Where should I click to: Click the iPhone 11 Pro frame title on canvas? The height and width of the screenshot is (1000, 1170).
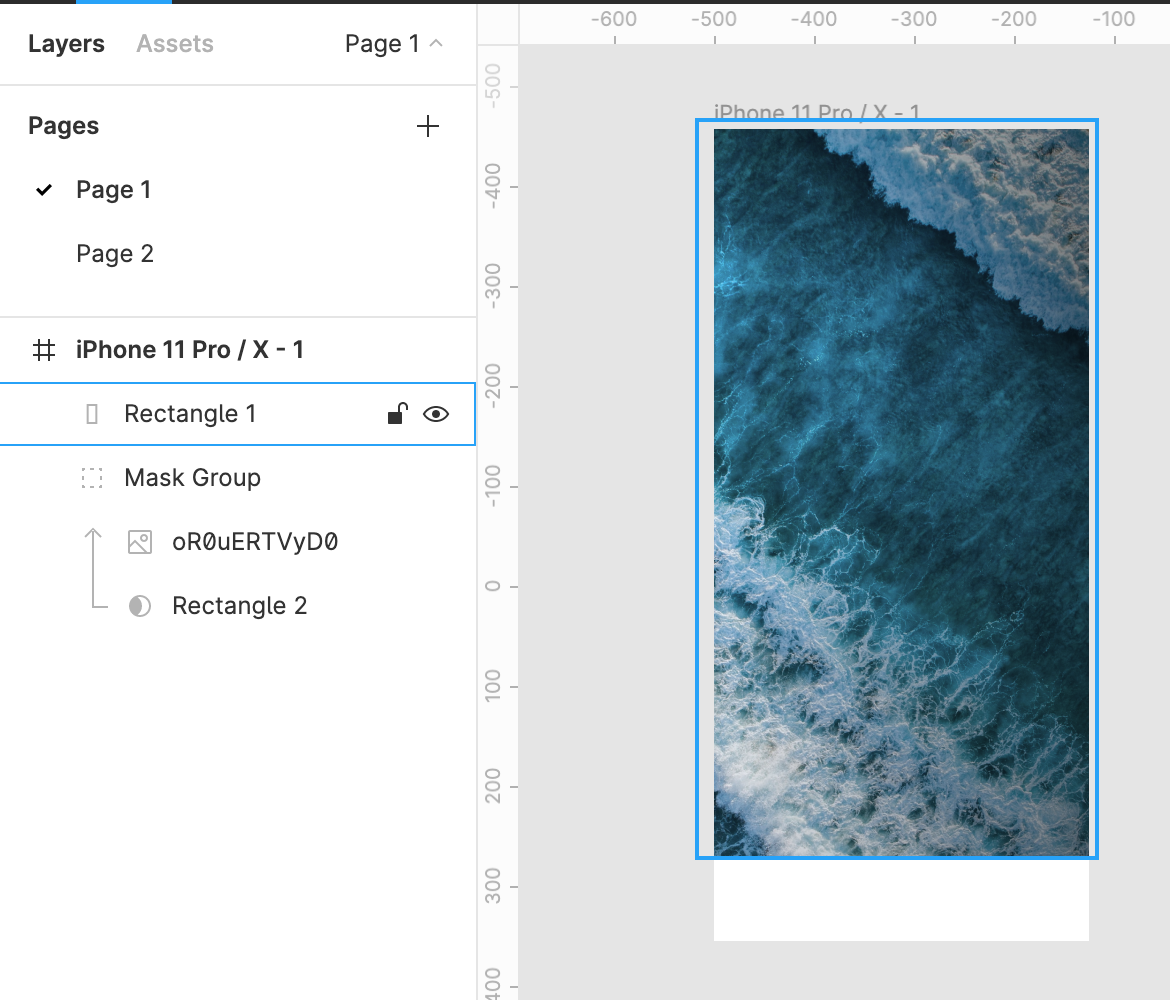(816, 111)
